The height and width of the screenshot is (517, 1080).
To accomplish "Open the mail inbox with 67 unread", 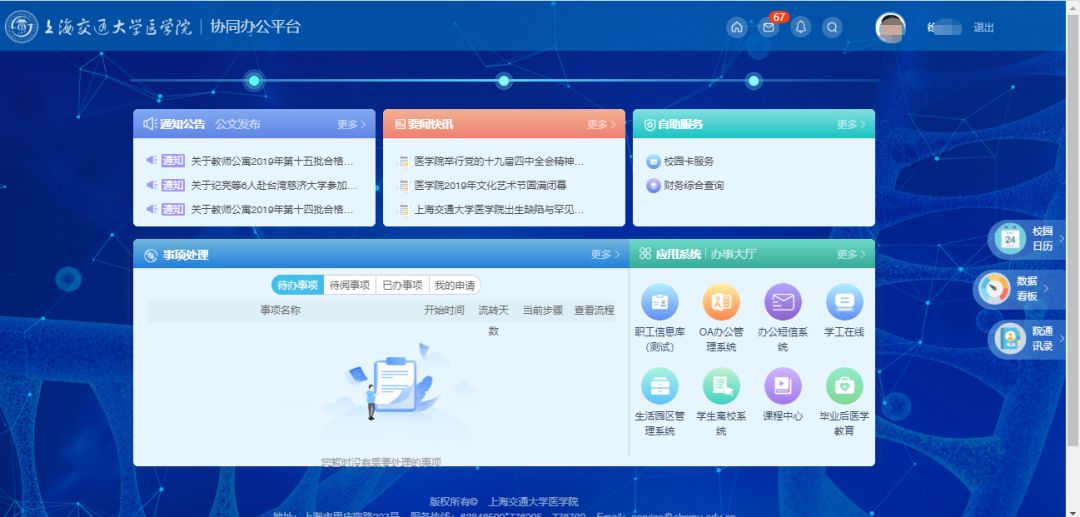I will pos(768,28).
